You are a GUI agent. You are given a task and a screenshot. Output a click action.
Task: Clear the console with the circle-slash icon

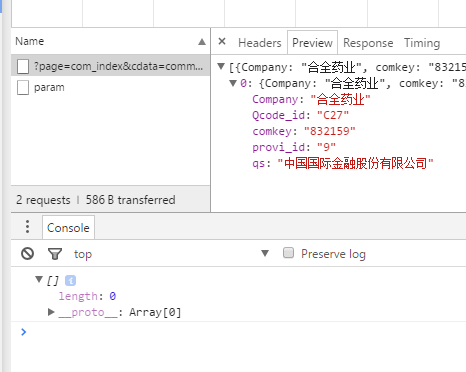tap(27, 254)
